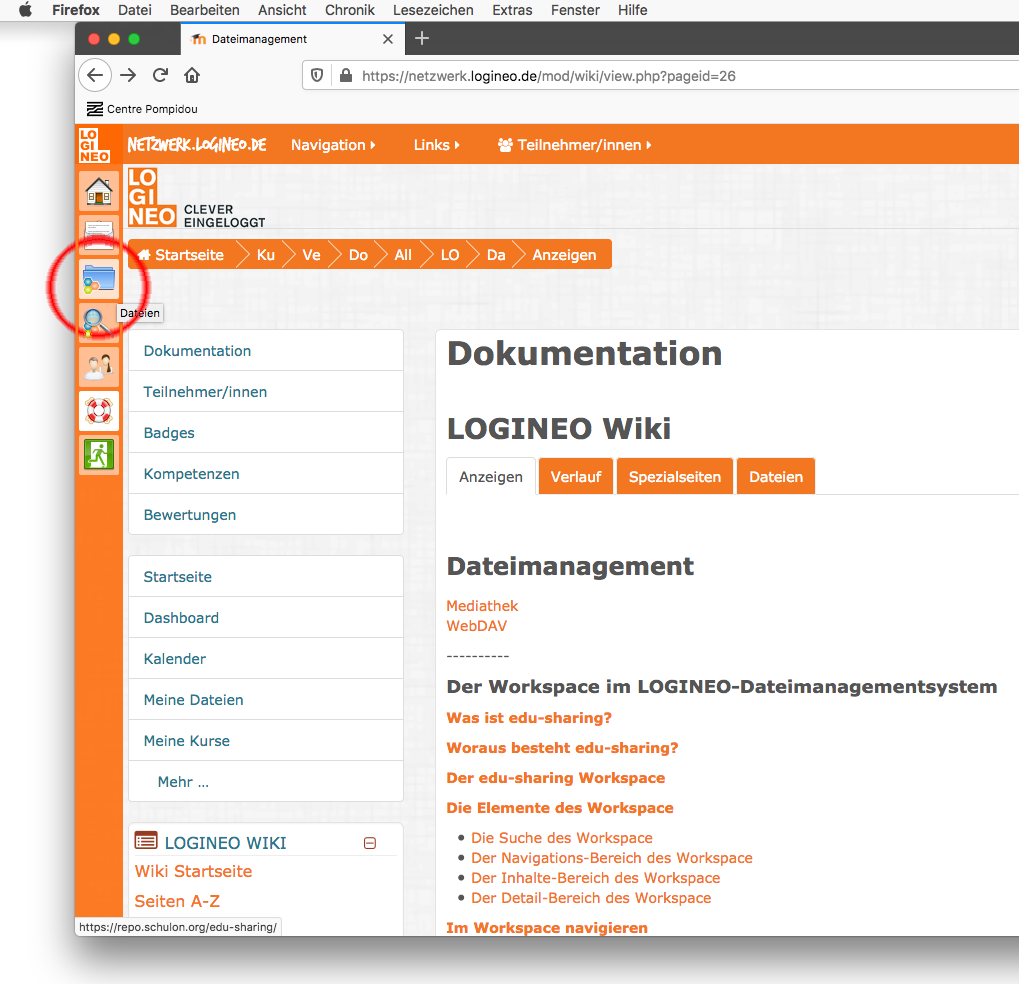The width and height of the screenshot is (1019, 984).
Task: Click the green exit logout icon
Action: pos(99,454)
